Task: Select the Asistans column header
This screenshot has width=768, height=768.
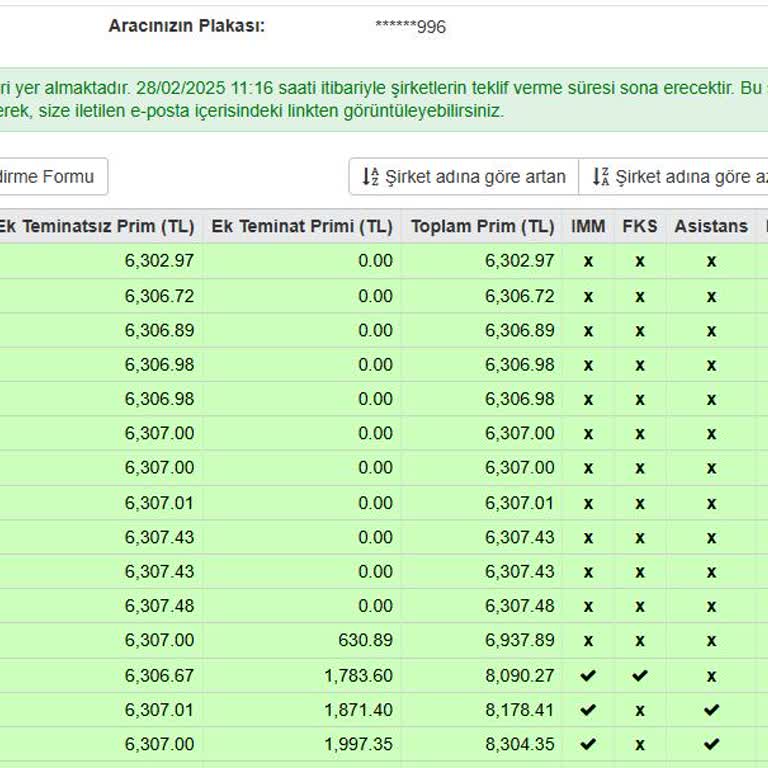Action: pos(711,226)
